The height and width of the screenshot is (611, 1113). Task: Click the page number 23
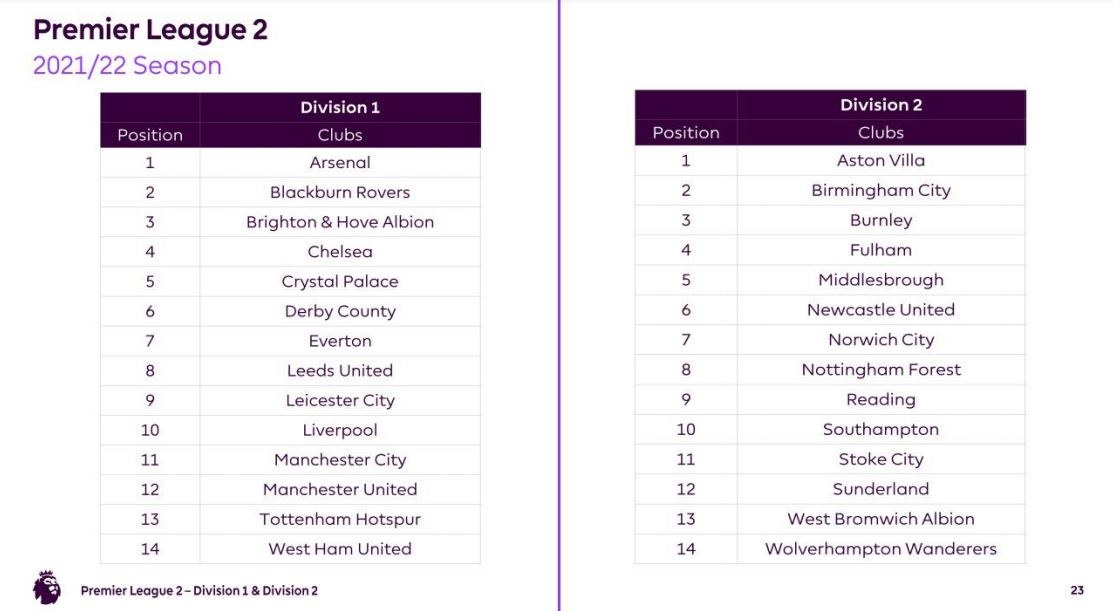tap(1077, 590)
